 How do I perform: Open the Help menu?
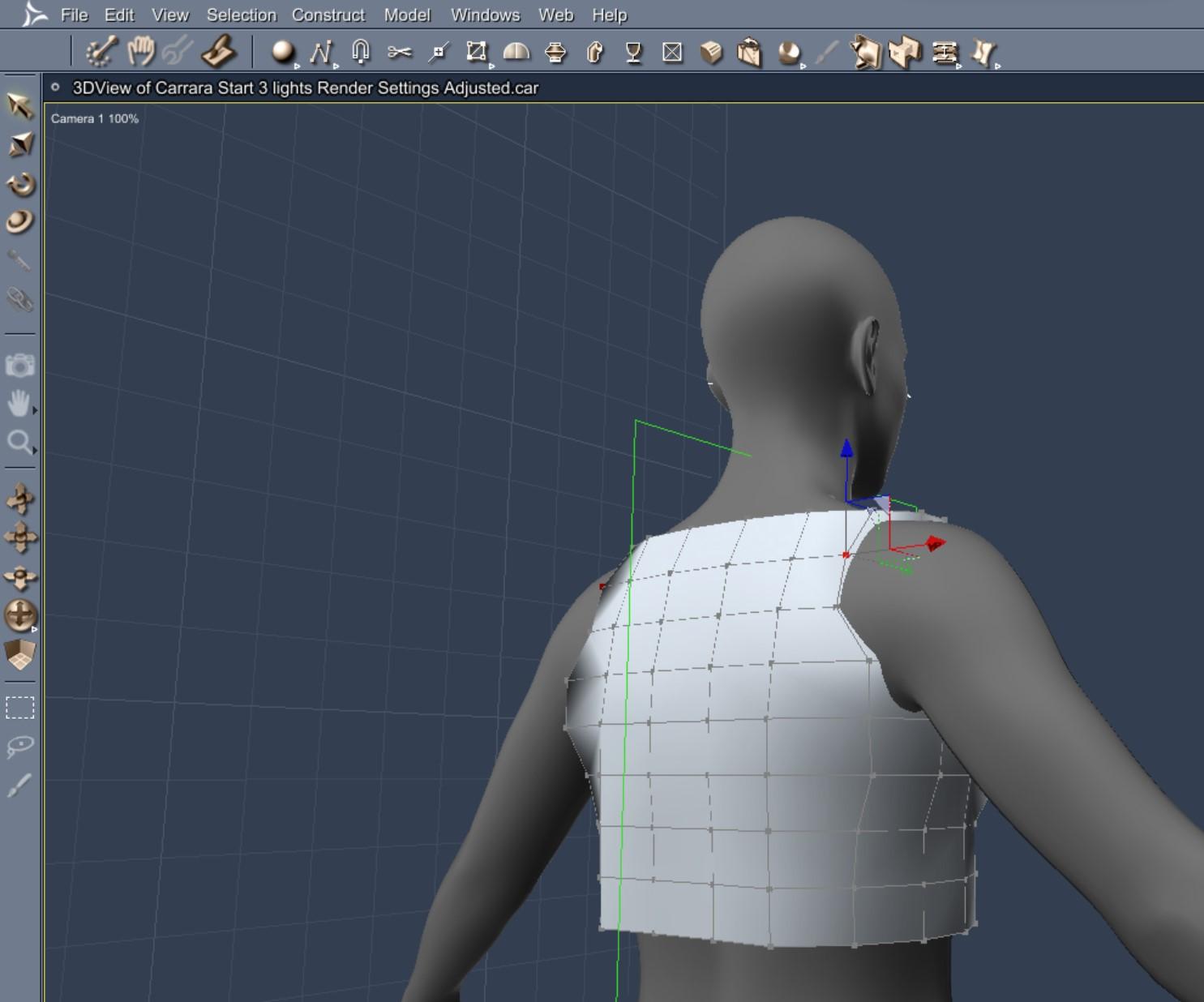coord(609,15)
